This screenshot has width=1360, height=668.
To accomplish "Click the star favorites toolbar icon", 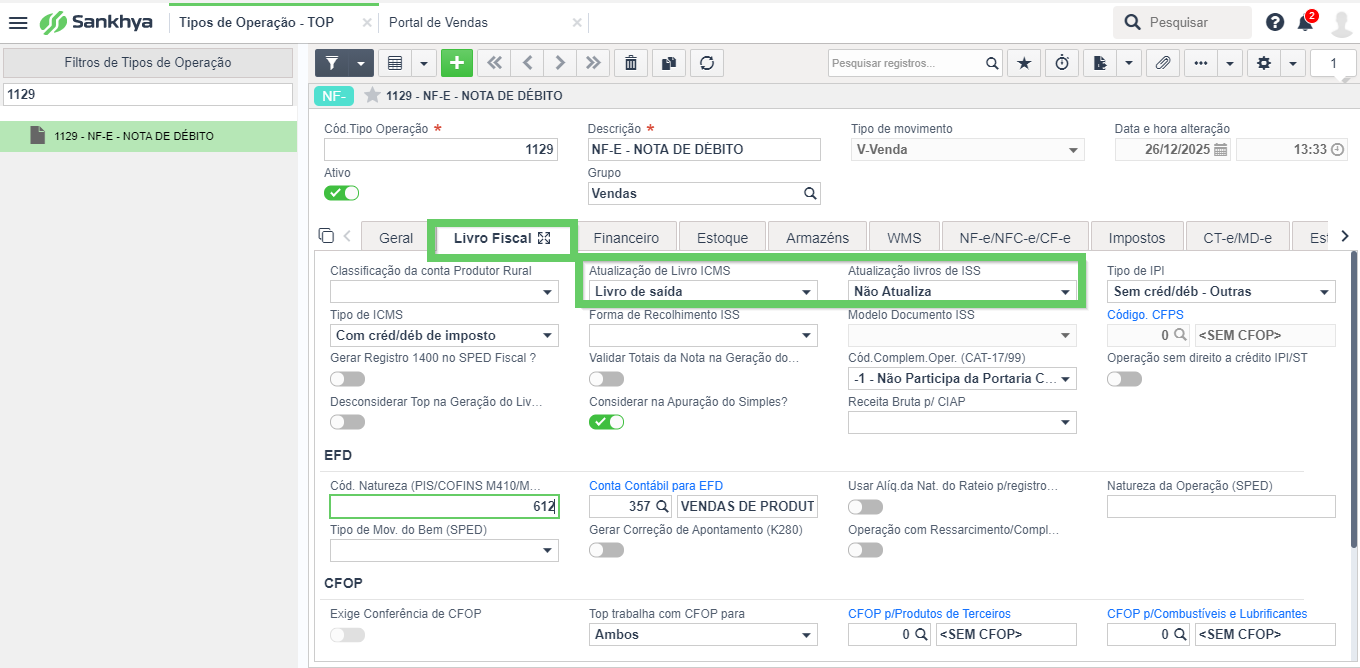I will [x=1023, y=62].
